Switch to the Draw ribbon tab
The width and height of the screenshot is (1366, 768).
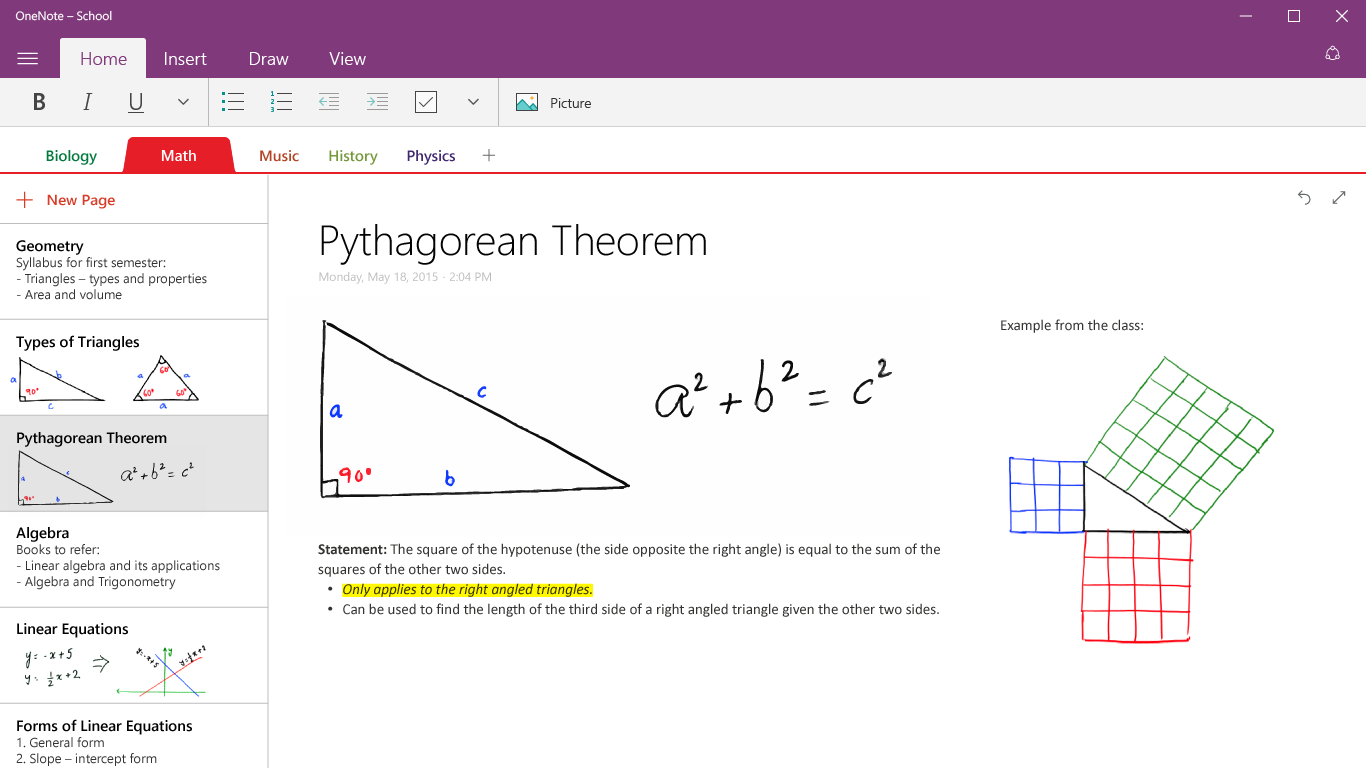267,58
